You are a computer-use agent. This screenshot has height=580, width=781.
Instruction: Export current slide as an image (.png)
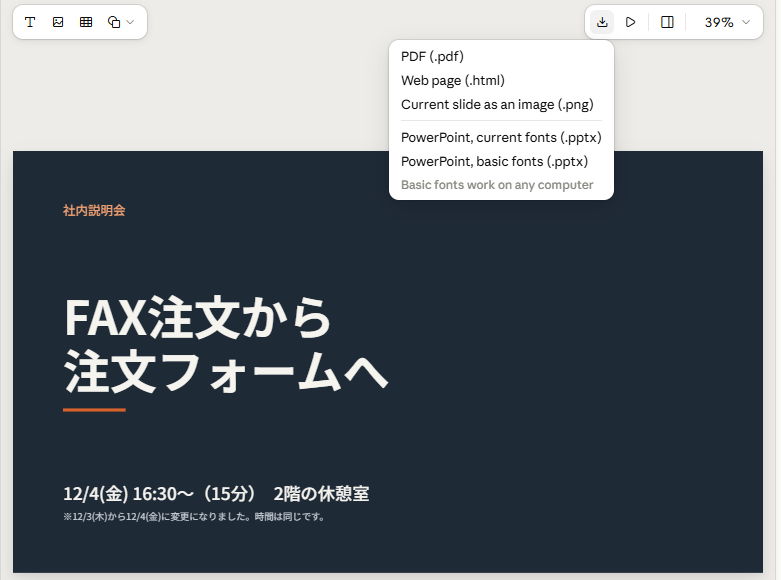[501, 104]
